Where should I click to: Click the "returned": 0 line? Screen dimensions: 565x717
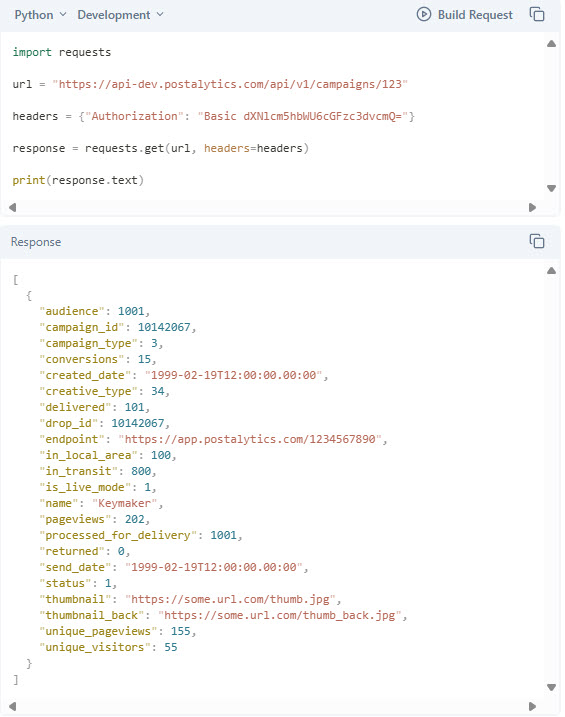[85, 551]
